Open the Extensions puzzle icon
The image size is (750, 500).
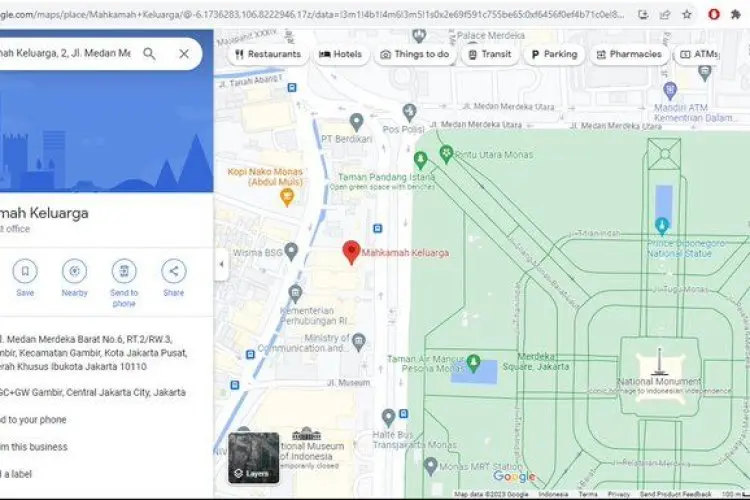tap(736, 14)
